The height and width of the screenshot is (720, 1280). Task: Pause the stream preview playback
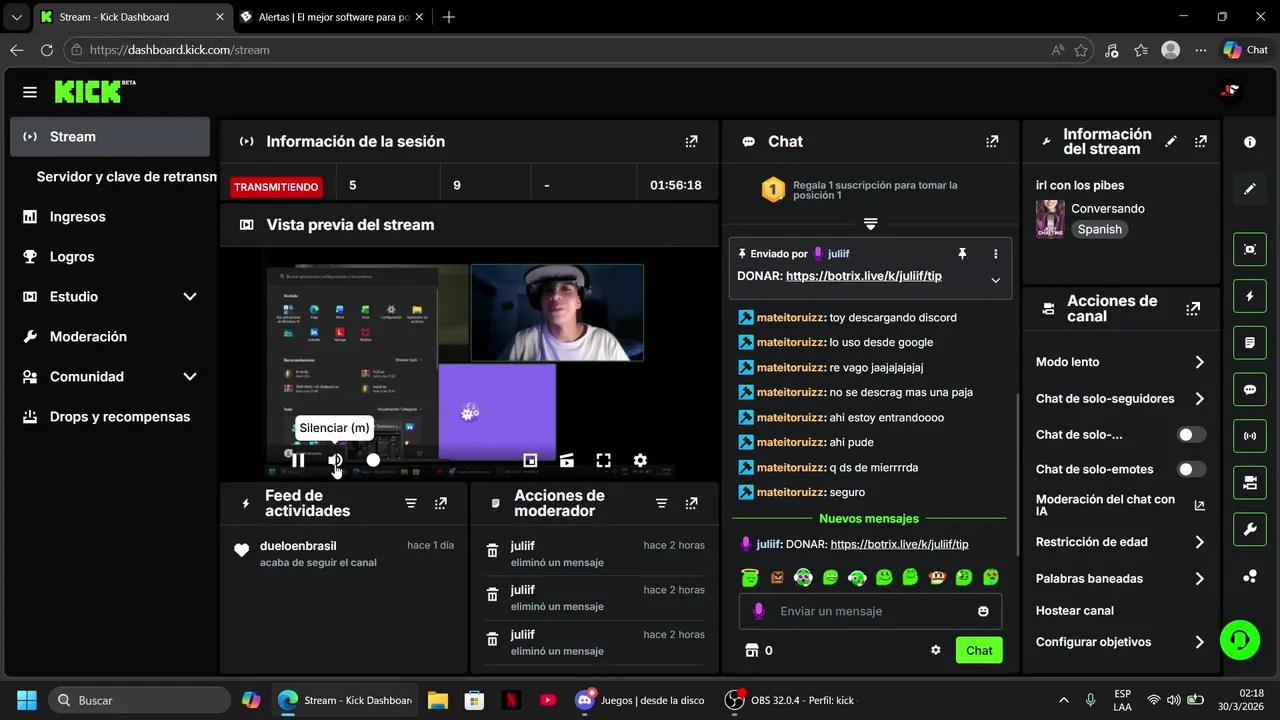[x=298, y=460]
